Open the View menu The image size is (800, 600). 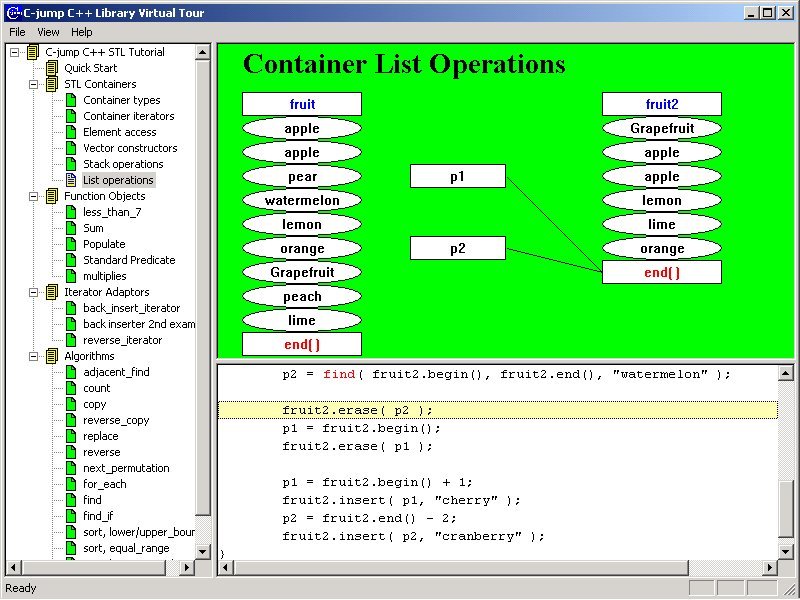click(x=48, y=32)
